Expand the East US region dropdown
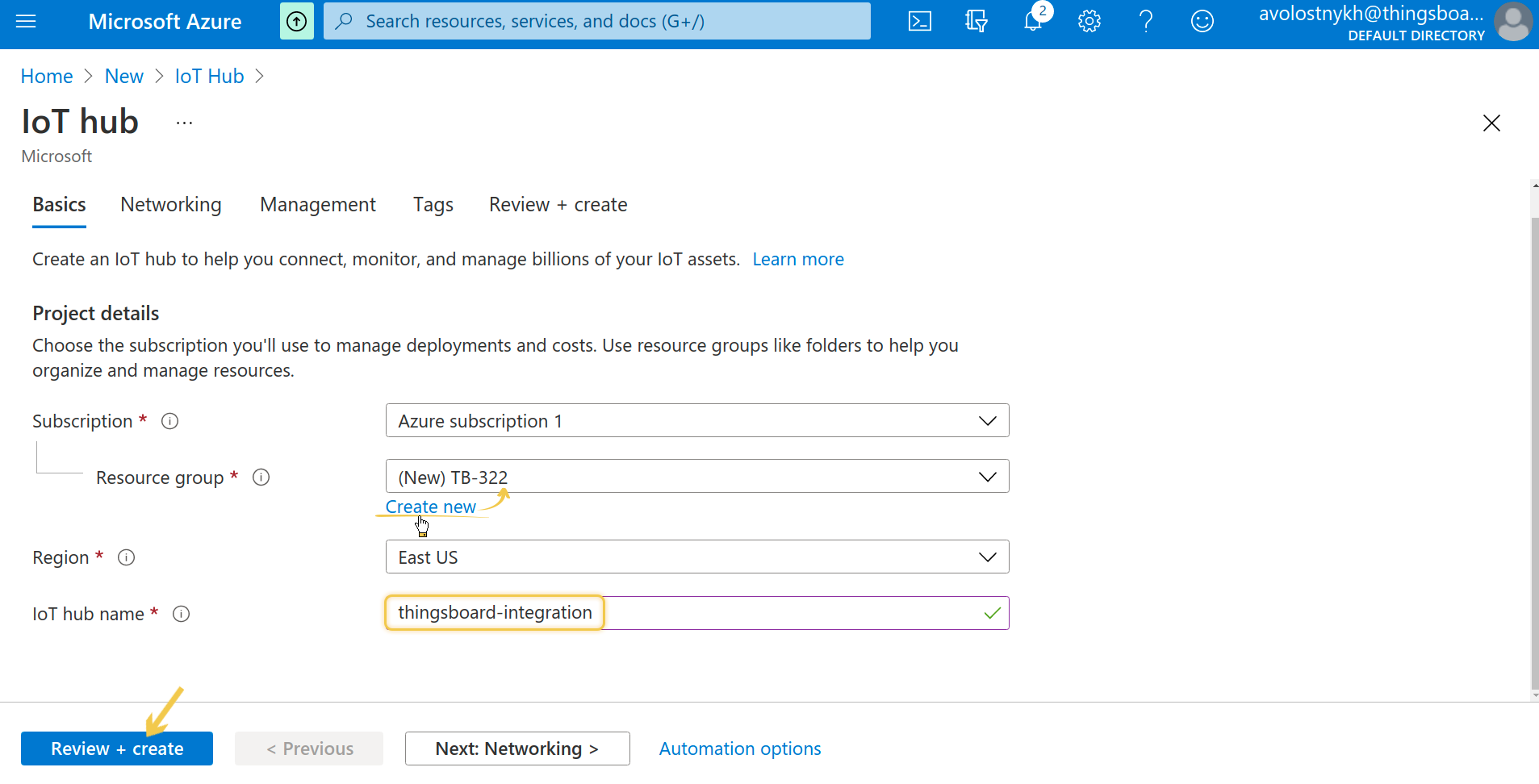This screenshot has height=784, width=1539. click(x=697, y=557)
